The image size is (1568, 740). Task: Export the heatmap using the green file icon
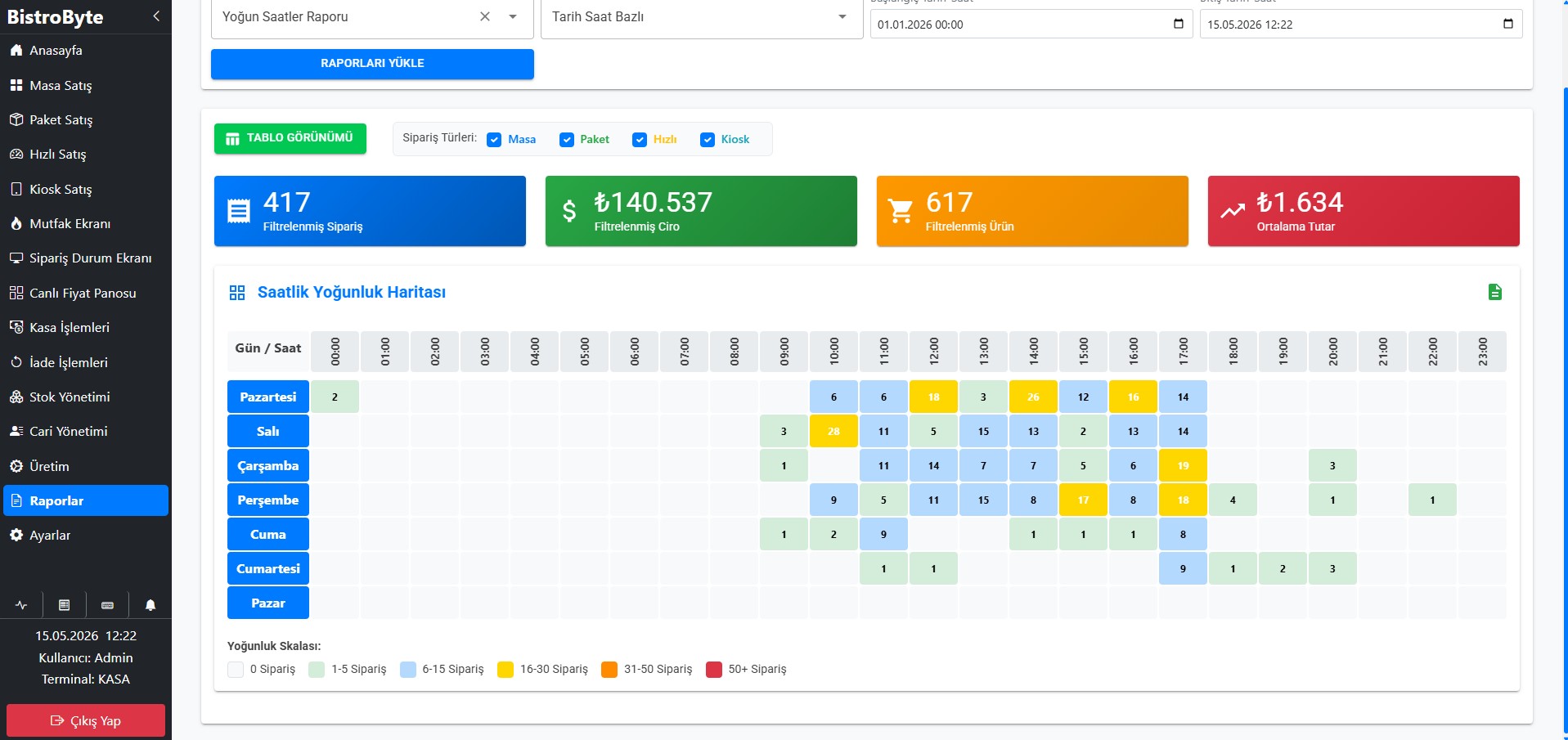(x=1495, y=292)
